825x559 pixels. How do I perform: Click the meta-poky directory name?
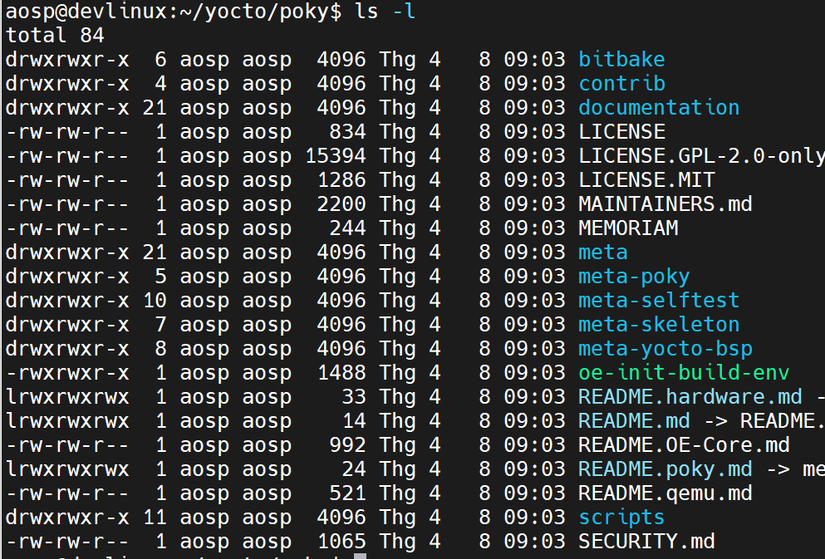(x=634, y=277)
